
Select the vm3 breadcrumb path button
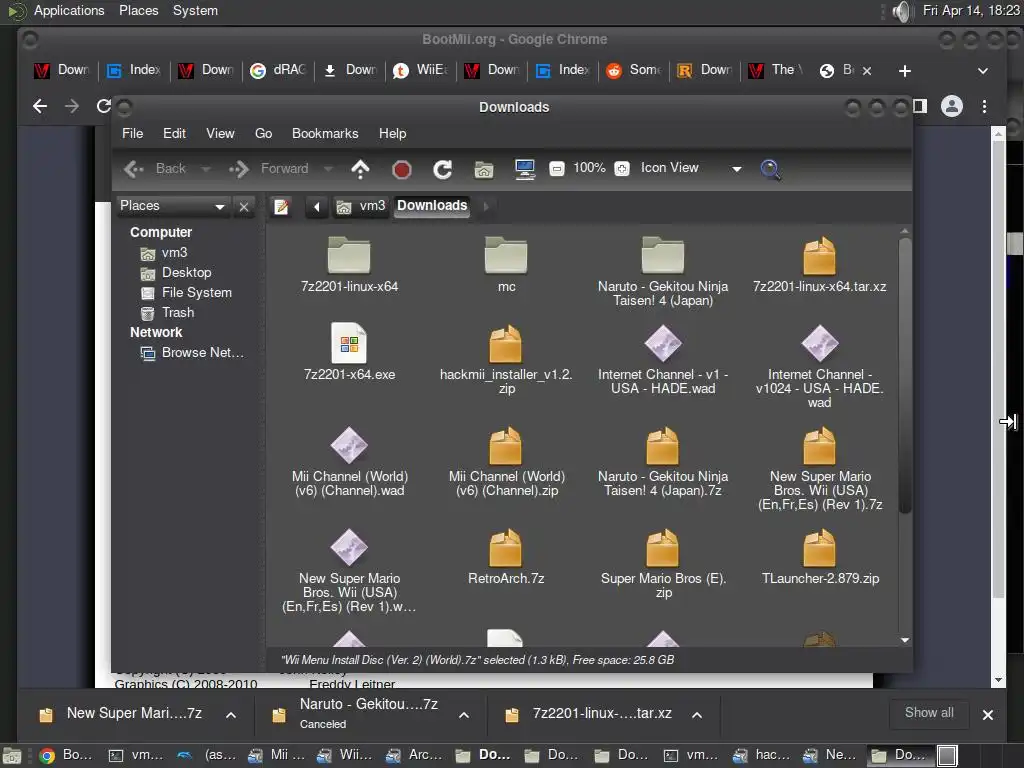pos(361,206)
